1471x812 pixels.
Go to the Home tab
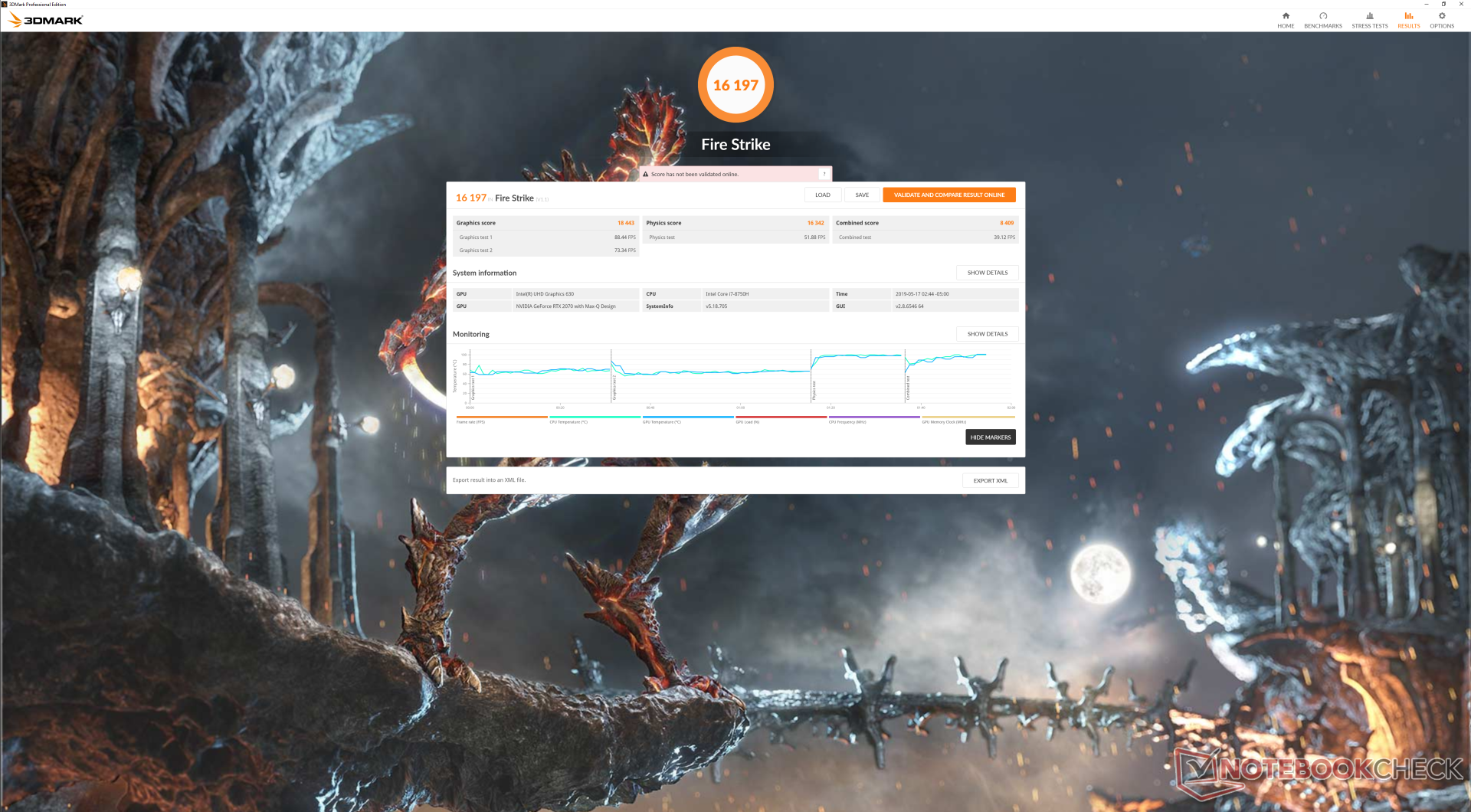(x=1286, y=20)
